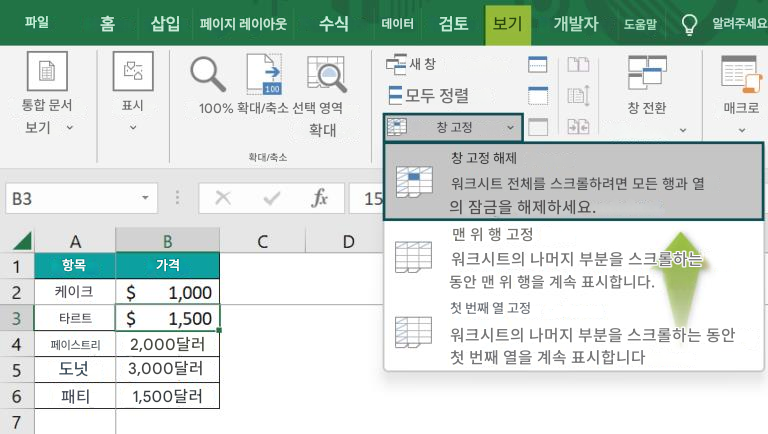The image size is (768, 434).
Task: Choose 첫 번째 열 고정 option
Action: tap(574, 333)
